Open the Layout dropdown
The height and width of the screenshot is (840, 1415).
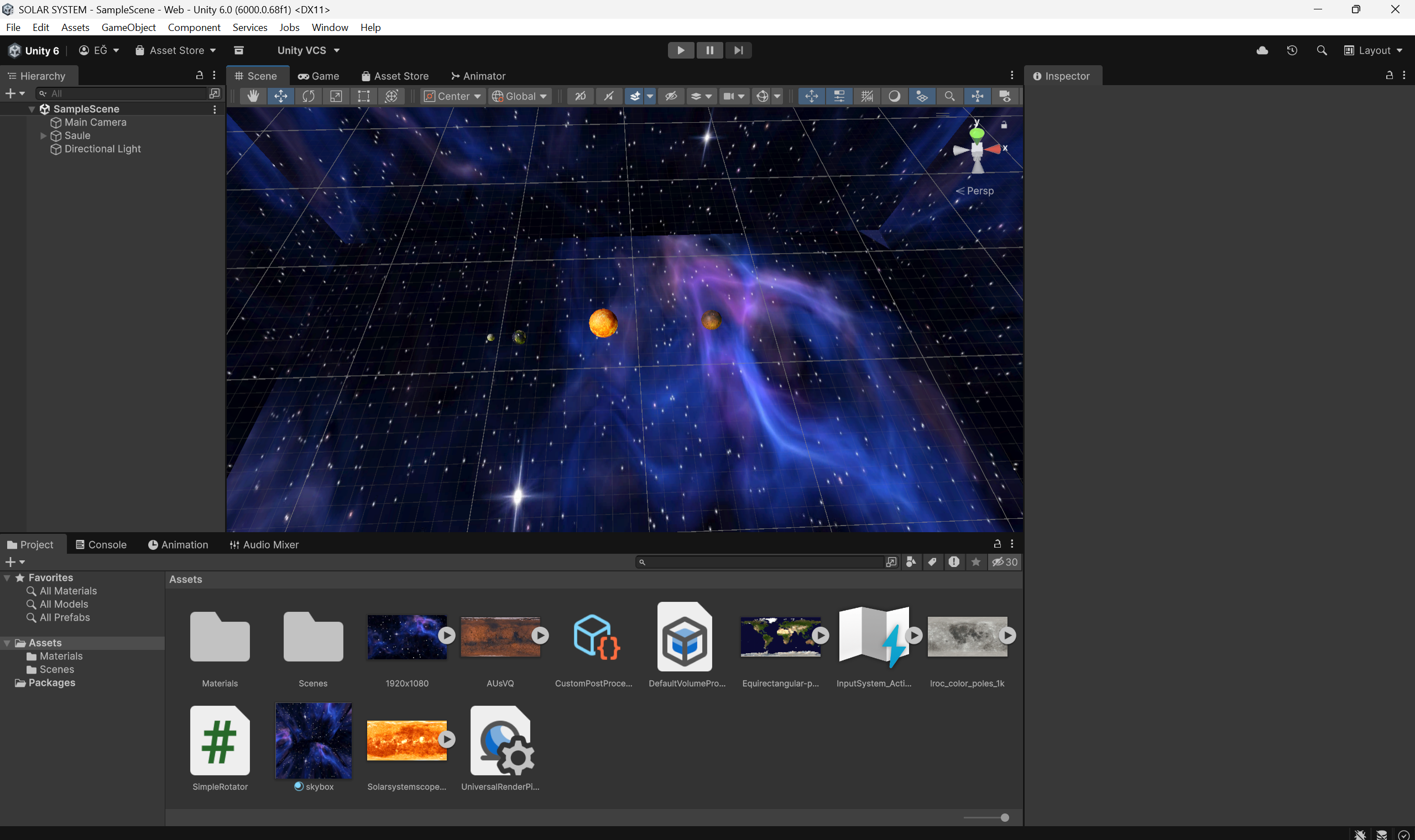click(x=1373, y=50)
